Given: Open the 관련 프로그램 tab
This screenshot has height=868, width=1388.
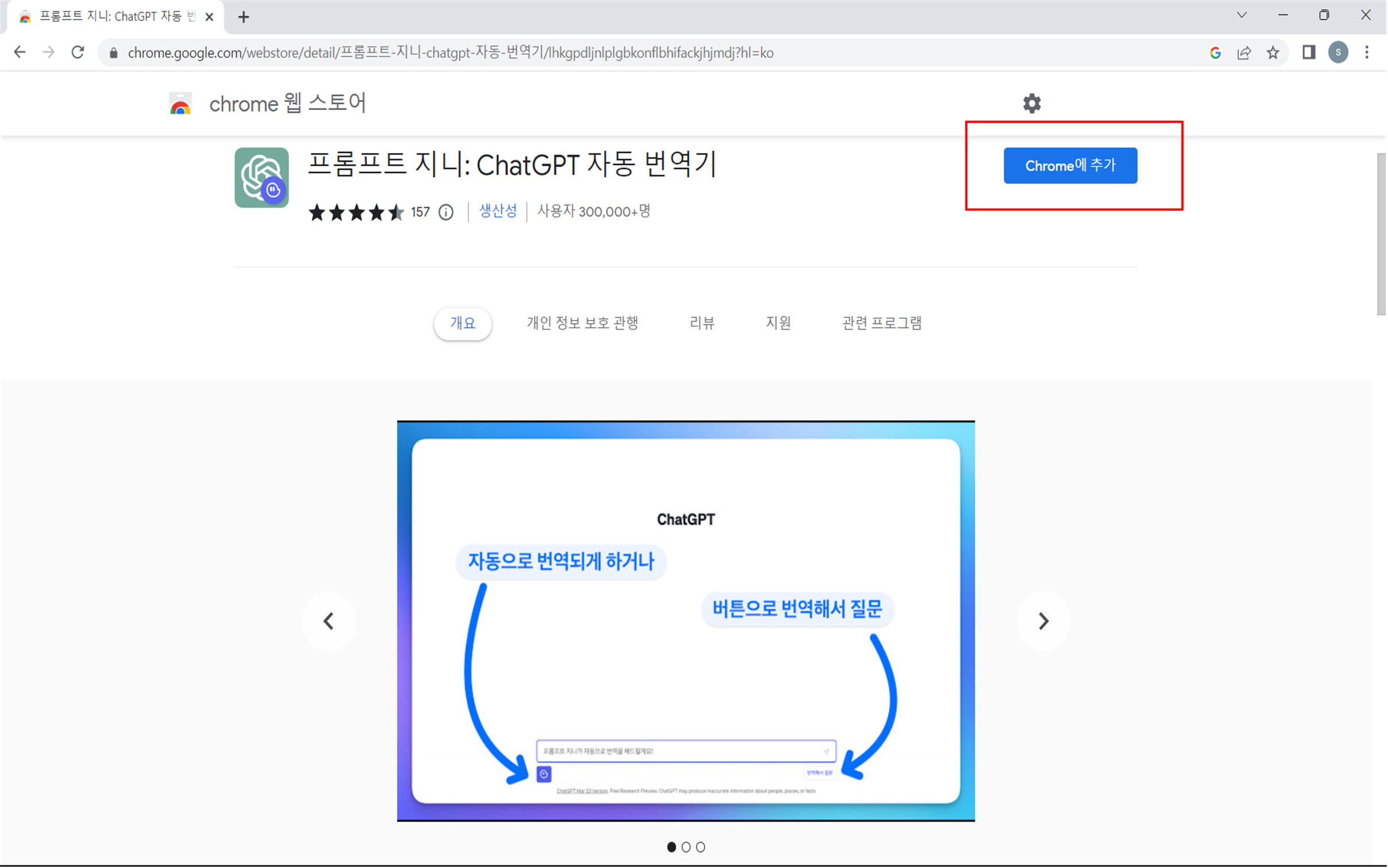Looking at the screenshot, I should (882, 323).
